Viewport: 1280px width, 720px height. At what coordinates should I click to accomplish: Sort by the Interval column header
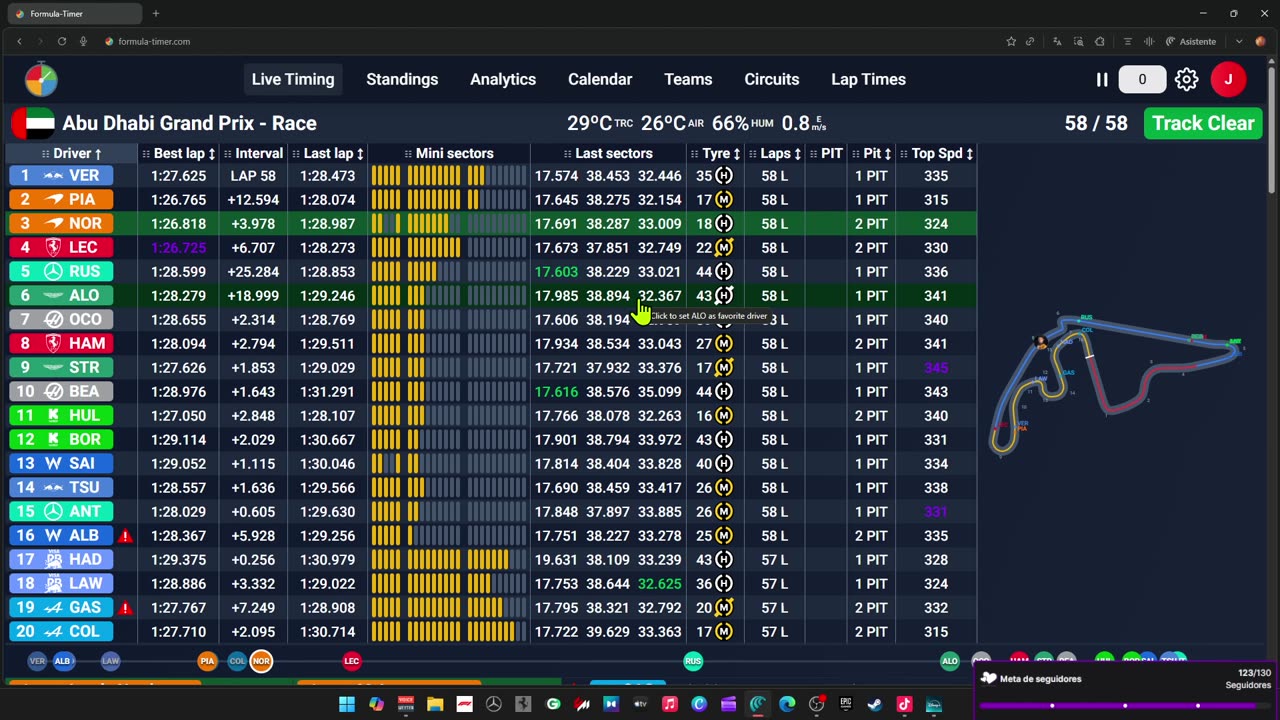click(x=254, y=153)
